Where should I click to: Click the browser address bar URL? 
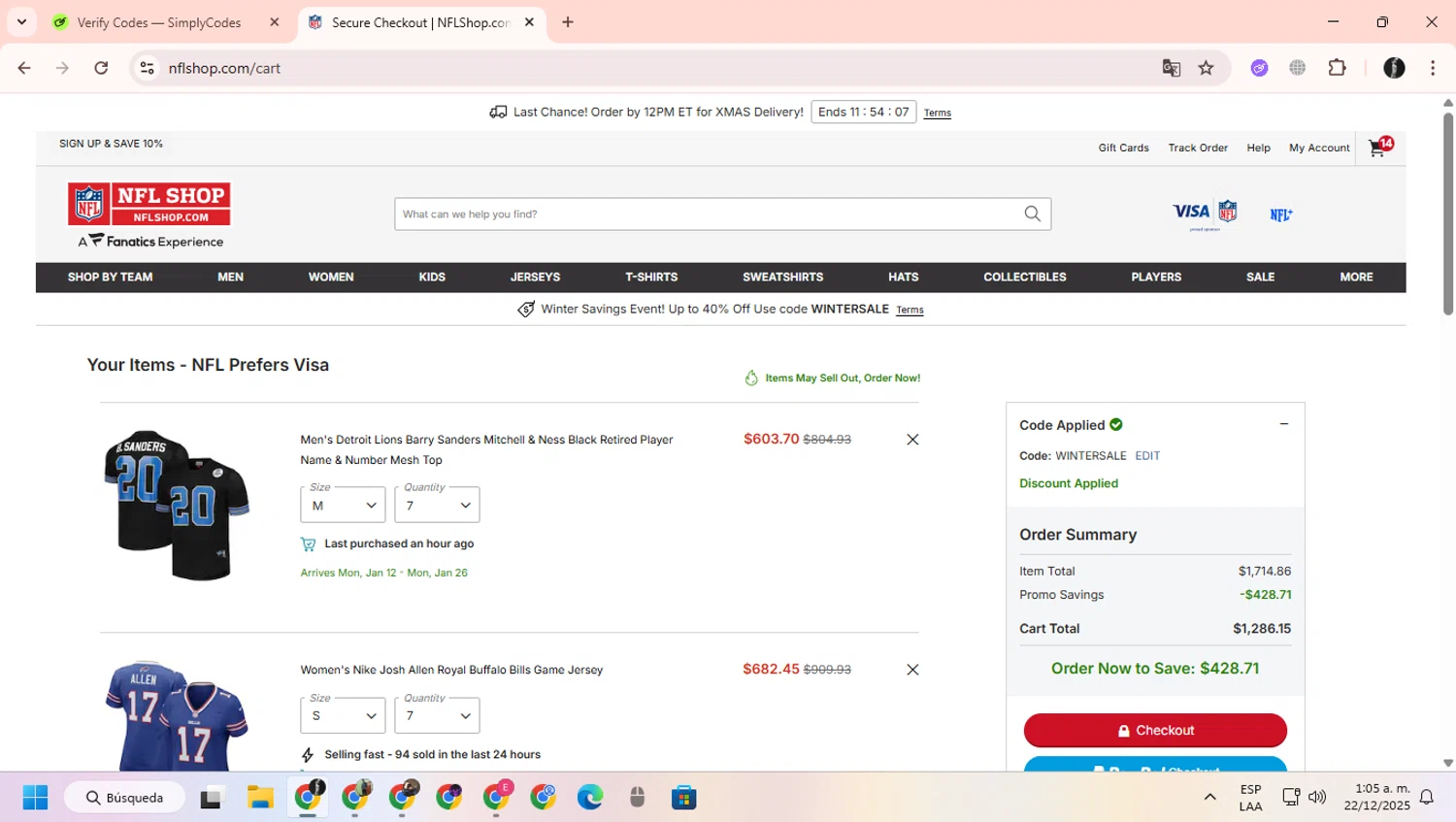click(224, 68)
